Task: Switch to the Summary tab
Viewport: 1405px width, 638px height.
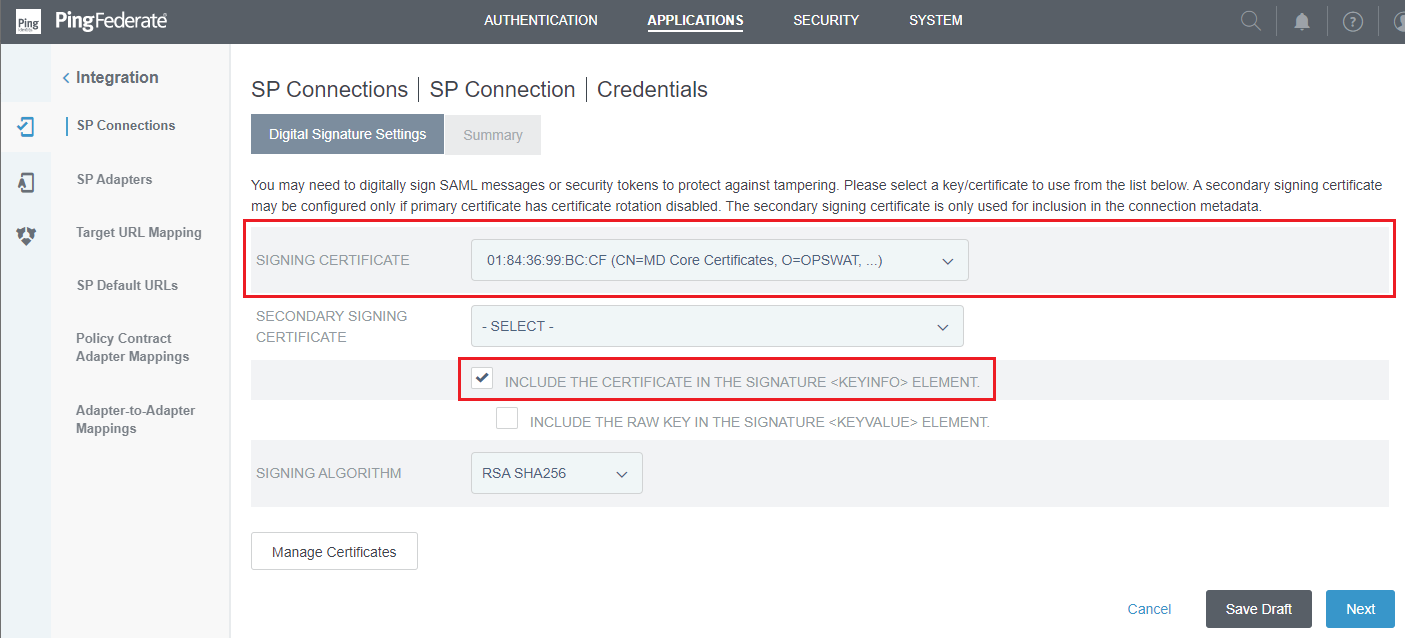Action: point(493,135)
